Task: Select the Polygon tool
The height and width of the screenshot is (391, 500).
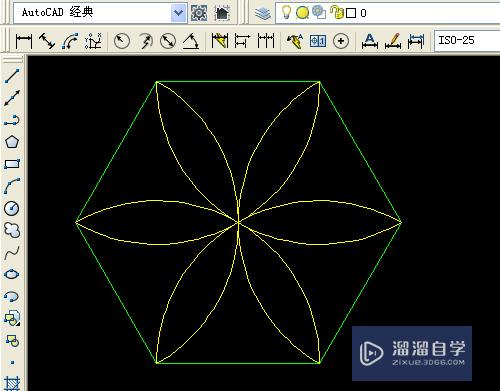Action: tap(12, 142)
